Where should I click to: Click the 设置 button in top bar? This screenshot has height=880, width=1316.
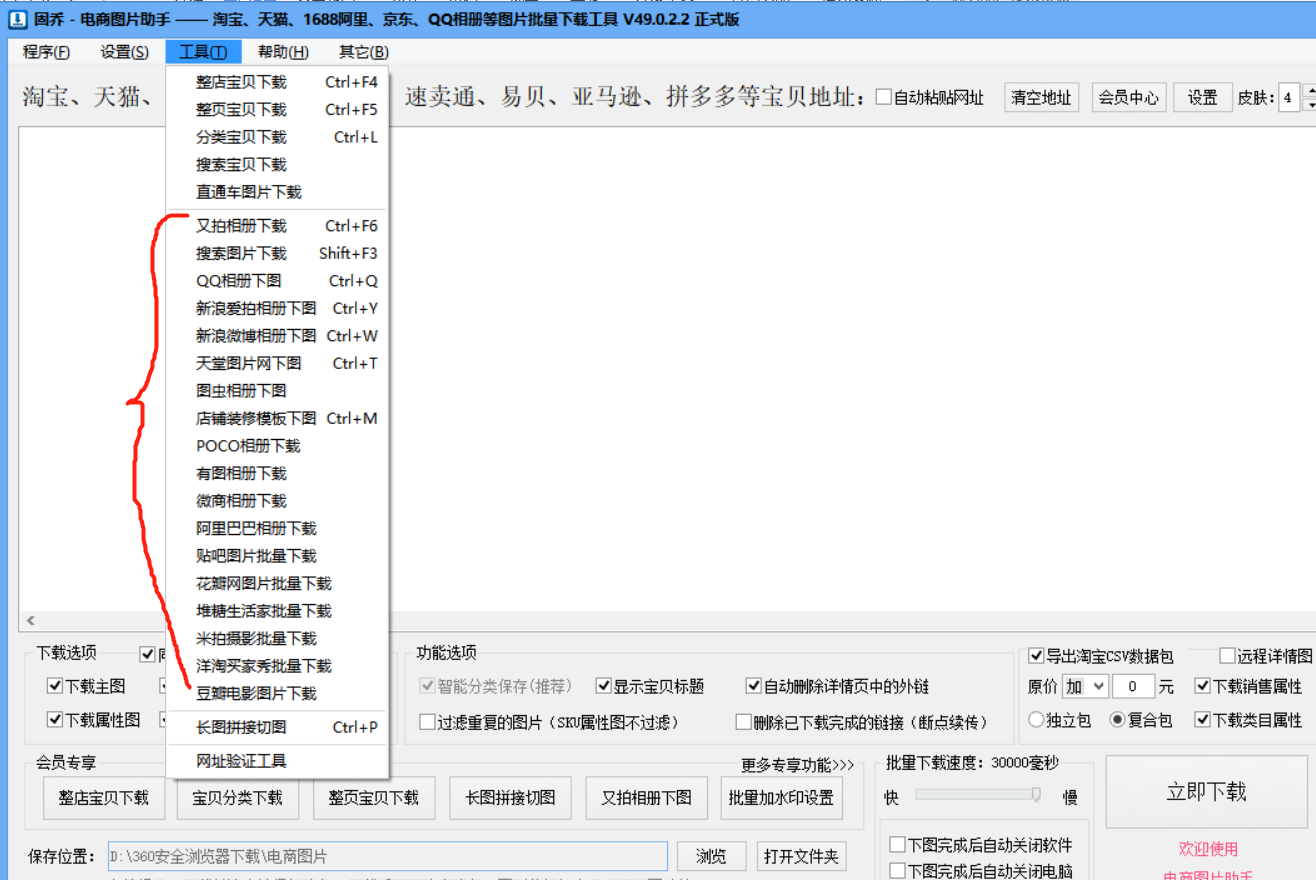click(x=1203, y=97)
